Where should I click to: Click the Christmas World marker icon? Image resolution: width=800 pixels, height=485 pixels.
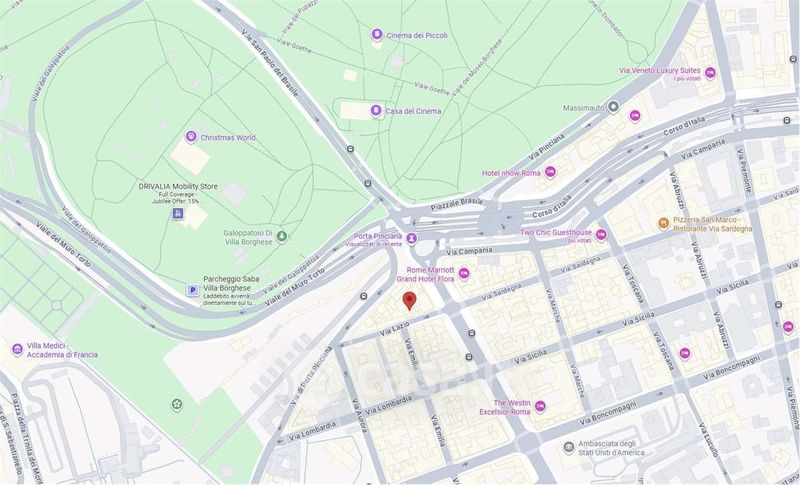191,137
